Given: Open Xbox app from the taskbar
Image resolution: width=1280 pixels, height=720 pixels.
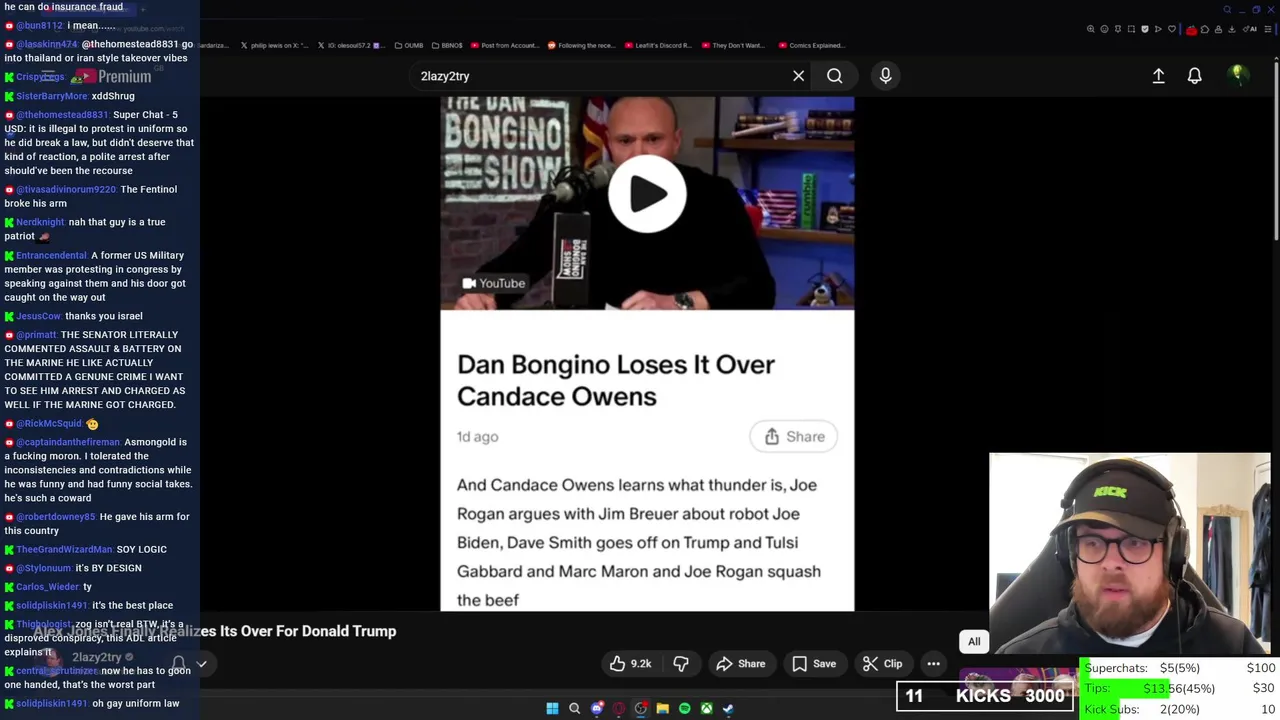Looking at the screenshot, I should tap(706, 709).
